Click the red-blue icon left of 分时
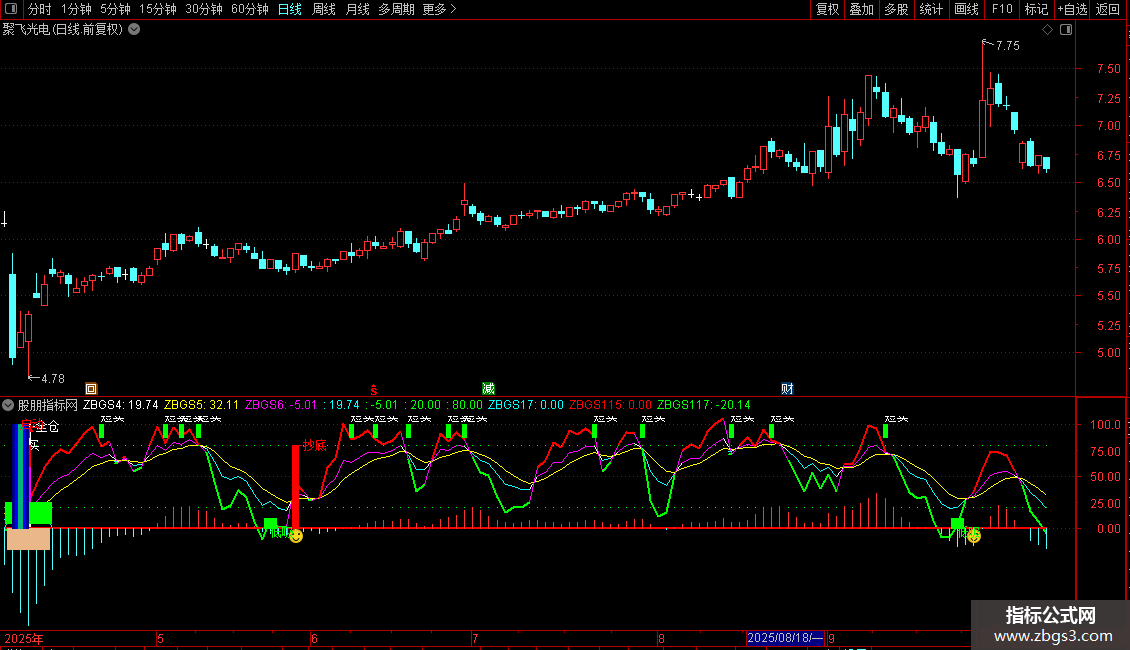 [x=12, y=10]
